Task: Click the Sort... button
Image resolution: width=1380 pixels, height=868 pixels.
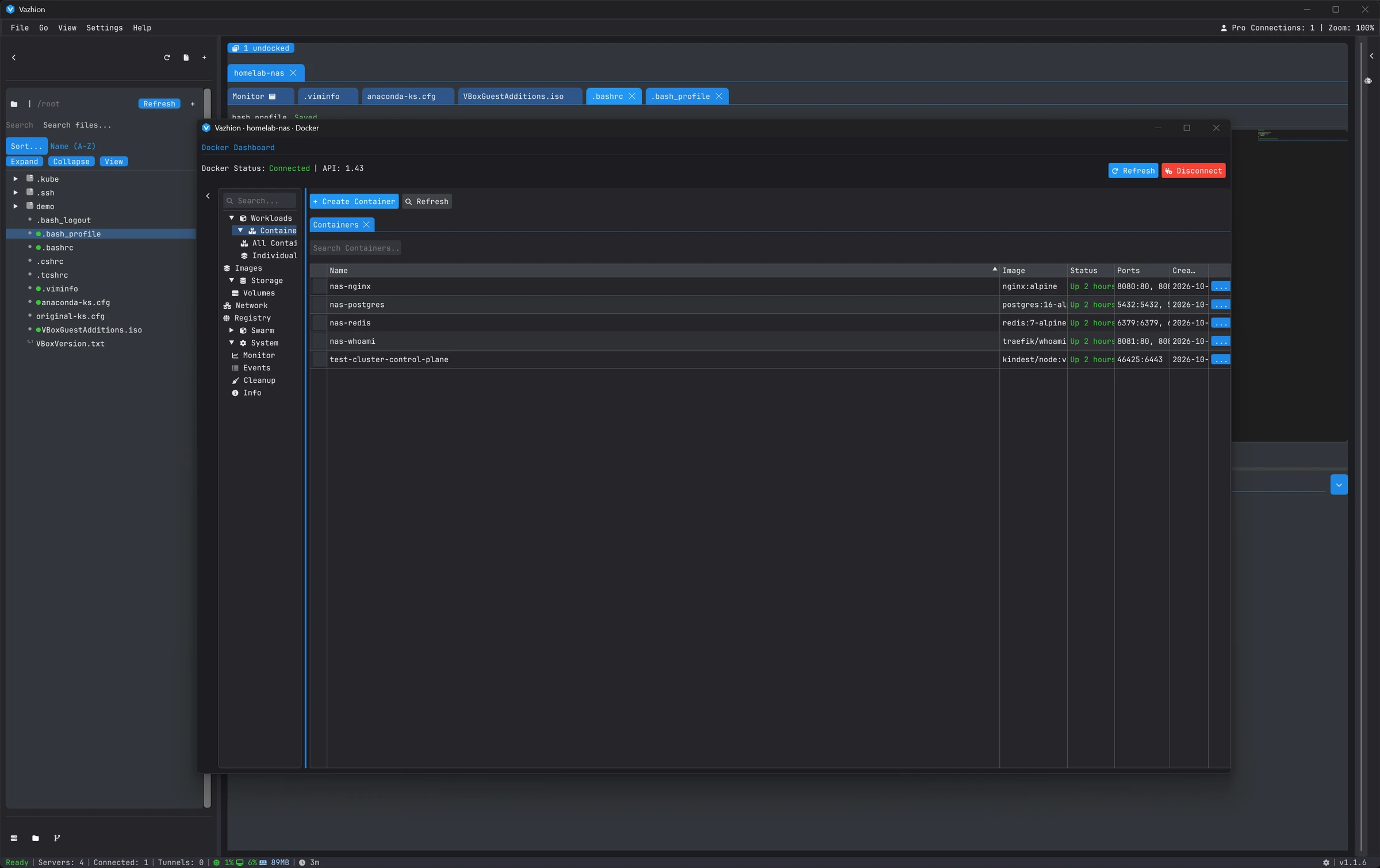Action: coord(26,147)
